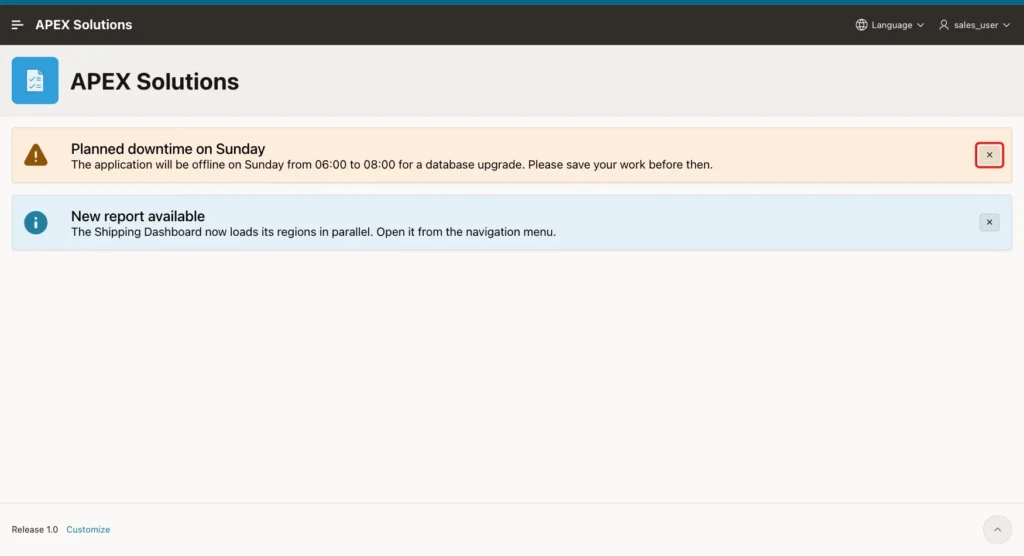Click the APEX Solutions header title
Image resolution: width=1024 pixels, height=556 pixels.
(x=84, y=25)
